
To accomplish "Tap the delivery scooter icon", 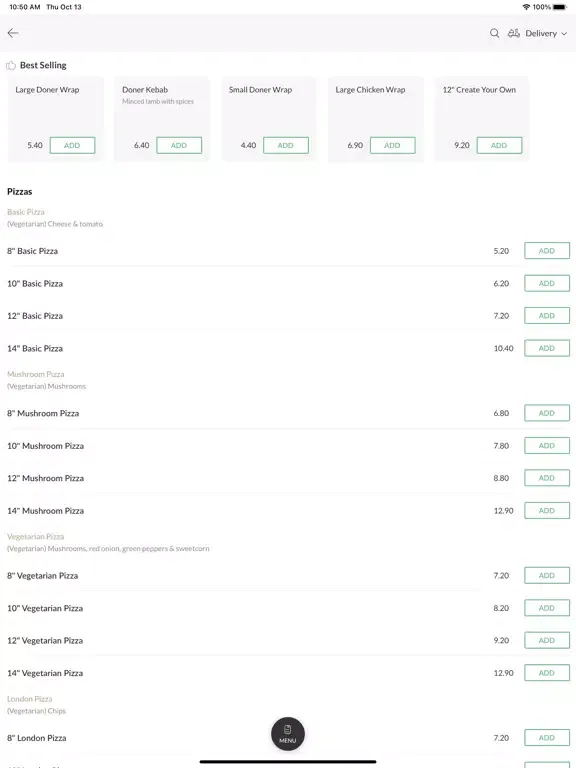I will point(513,33).
